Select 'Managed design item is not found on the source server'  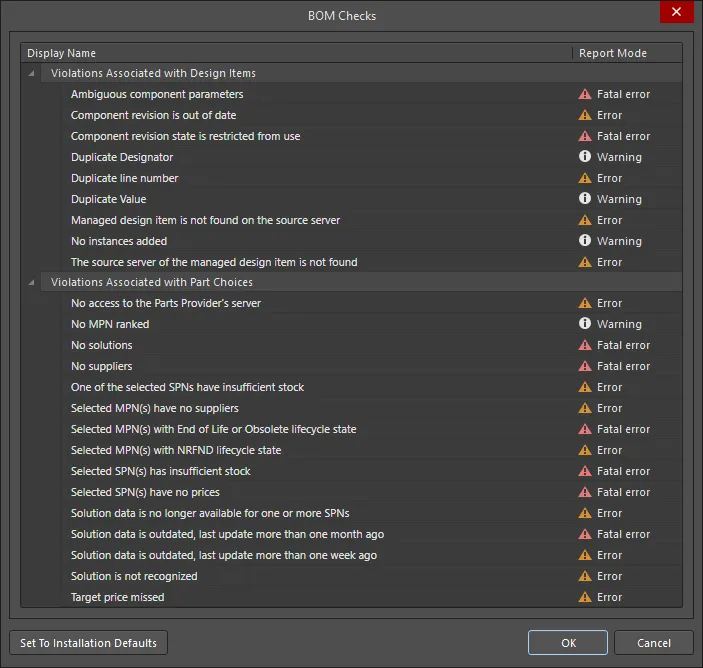pyautogui.click(x=372, y=220)
